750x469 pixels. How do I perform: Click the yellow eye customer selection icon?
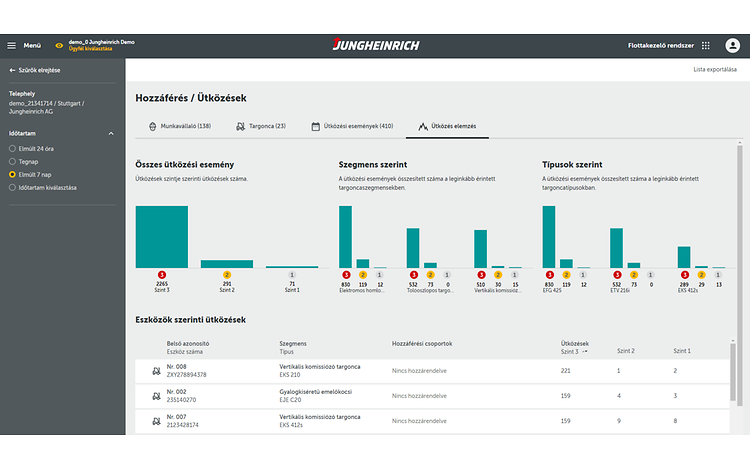click(59, 45)
